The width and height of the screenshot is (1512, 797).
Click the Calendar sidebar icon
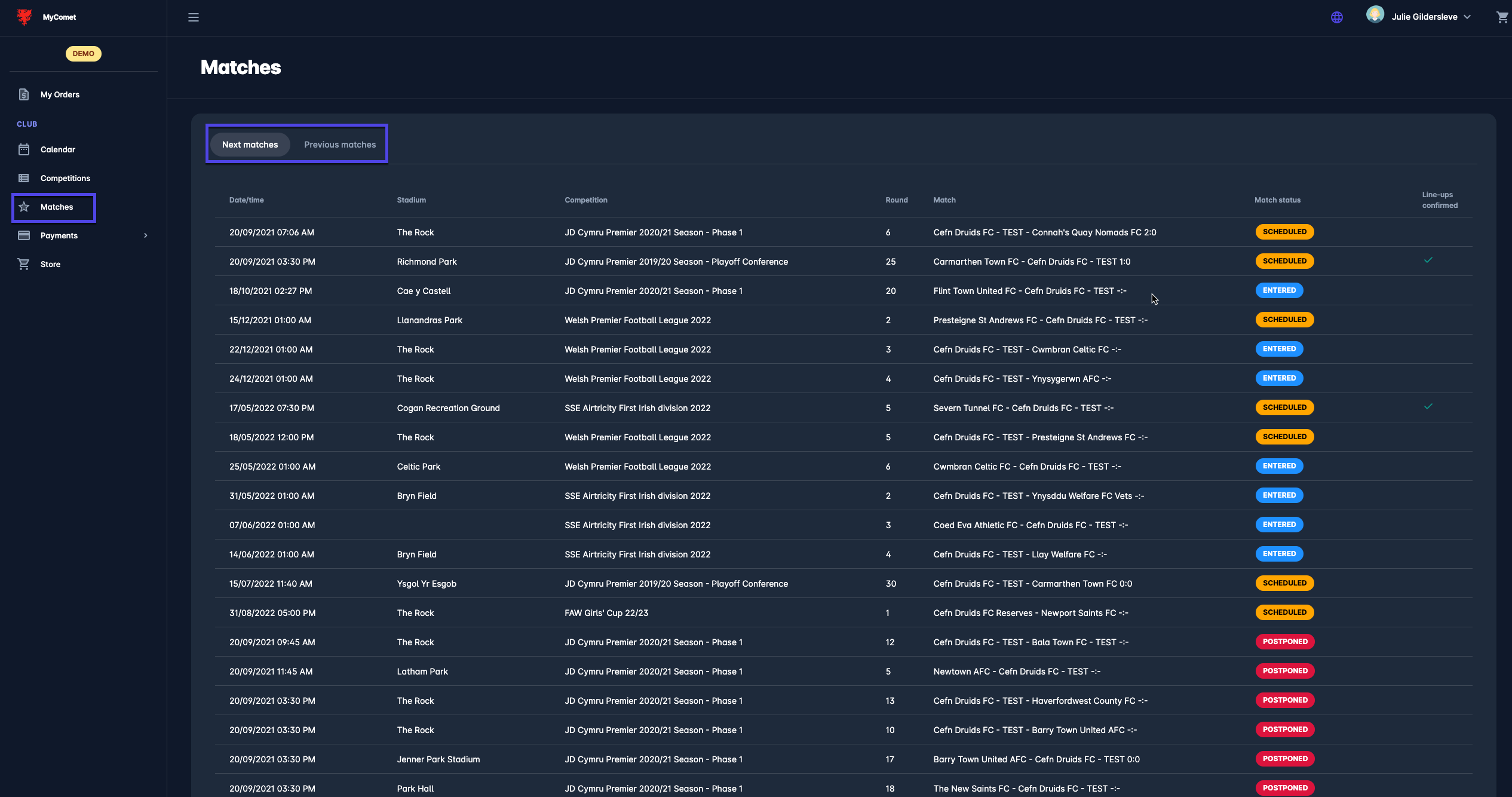(24, 149)
